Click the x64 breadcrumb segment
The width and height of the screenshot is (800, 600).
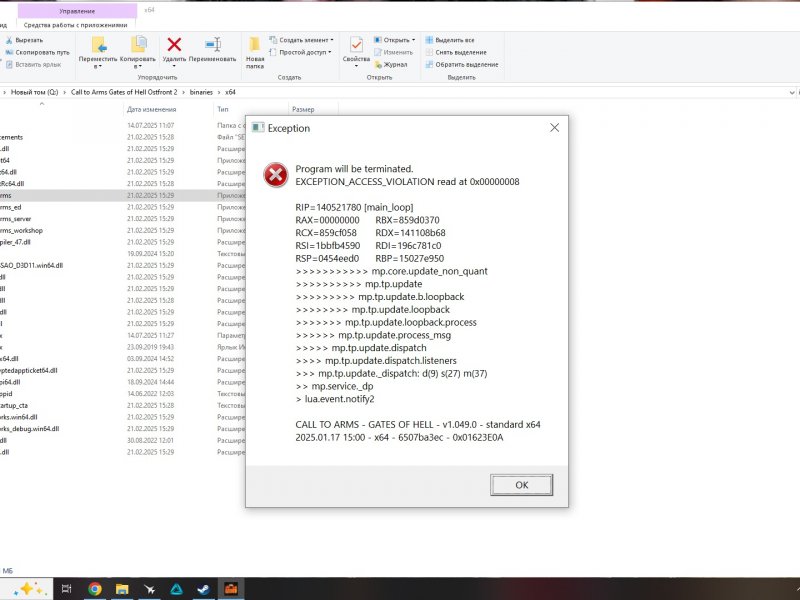tap(230, 92)
